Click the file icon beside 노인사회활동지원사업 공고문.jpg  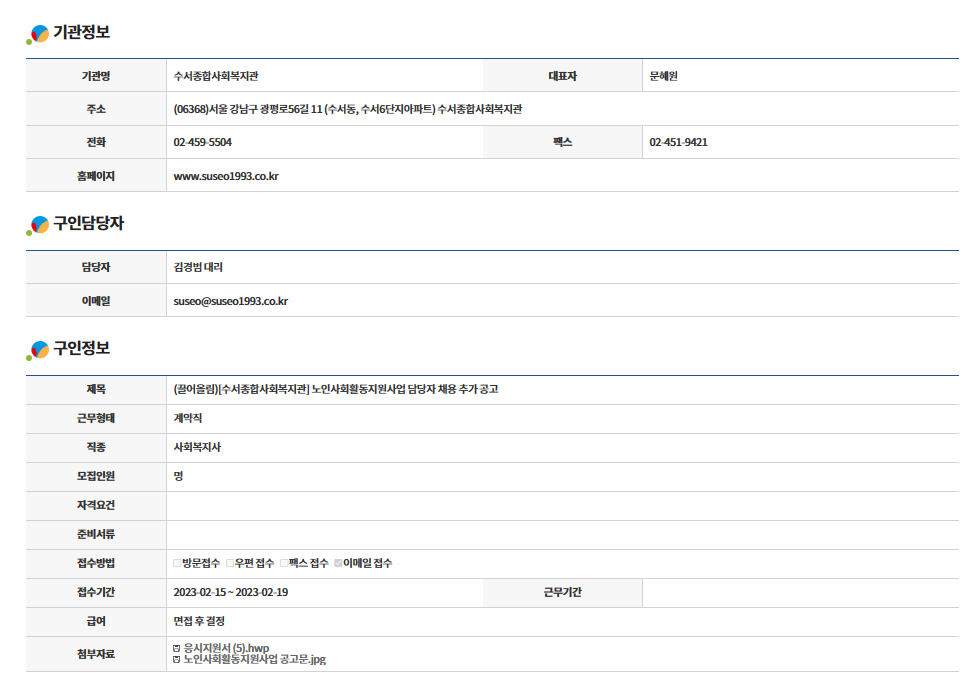tap(176, 659)
